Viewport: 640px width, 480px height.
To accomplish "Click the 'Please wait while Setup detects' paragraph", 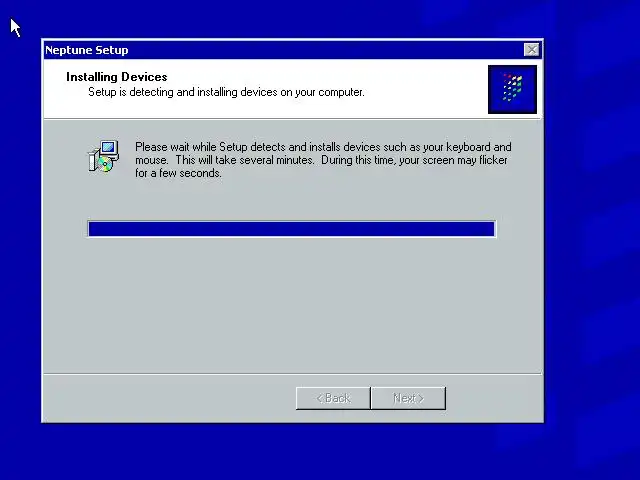I will (323, 160).
